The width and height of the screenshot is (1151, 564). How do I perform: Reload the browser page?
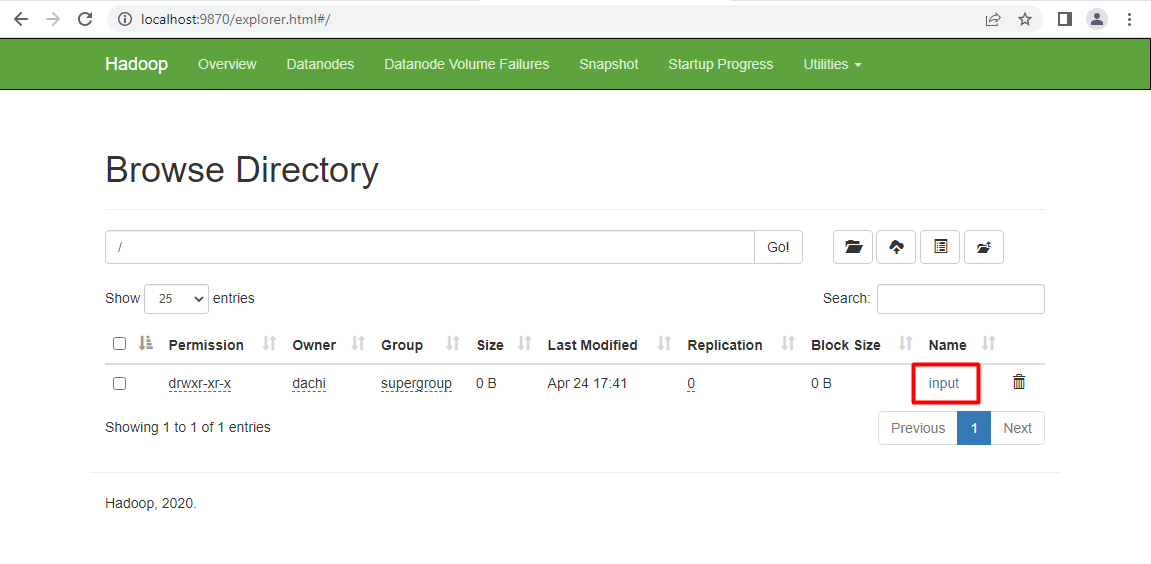pyautogui.click(x=86, y=19)
